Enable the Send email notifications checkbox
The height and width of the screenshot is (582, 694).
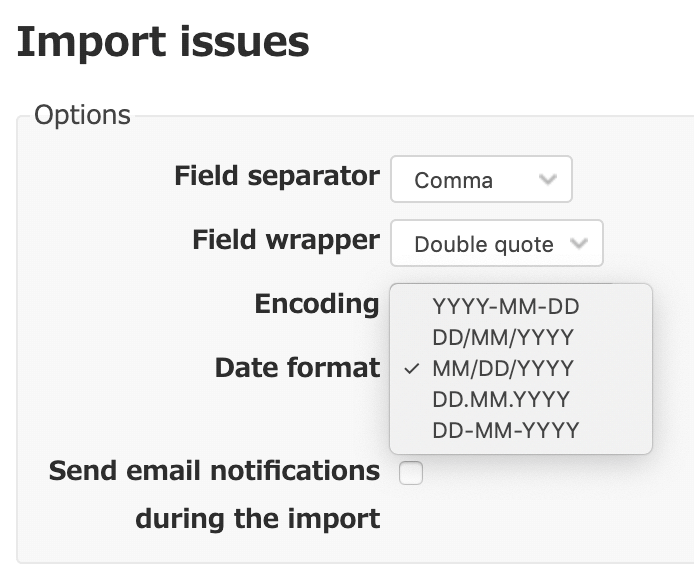[411, 473]
